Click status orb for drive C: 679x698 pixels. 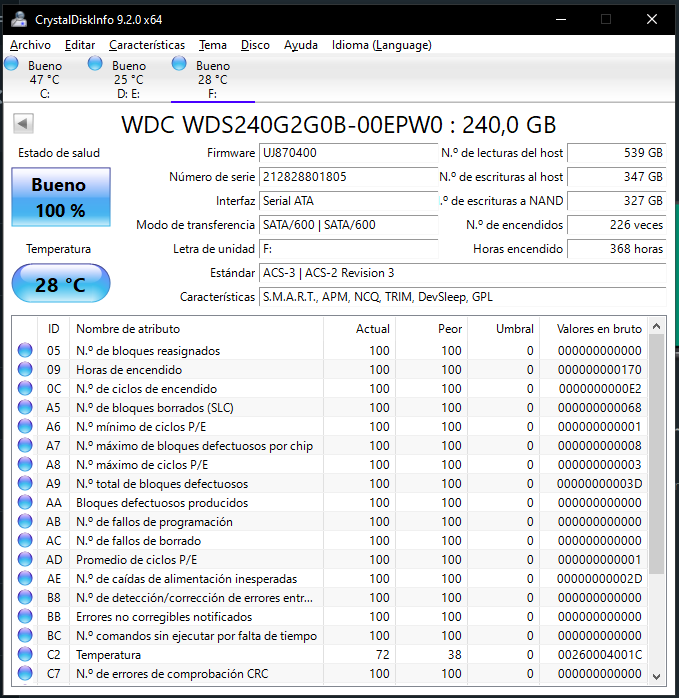[x=12, y=64]
